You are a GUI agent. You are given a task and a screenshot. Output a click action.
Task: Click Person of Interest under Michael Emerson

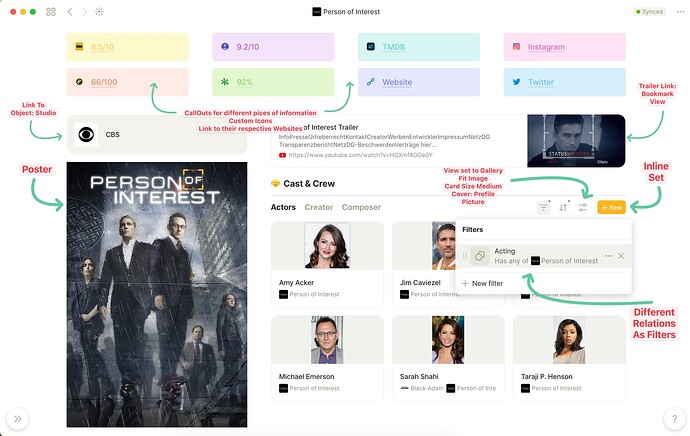[x=309, y=388]
